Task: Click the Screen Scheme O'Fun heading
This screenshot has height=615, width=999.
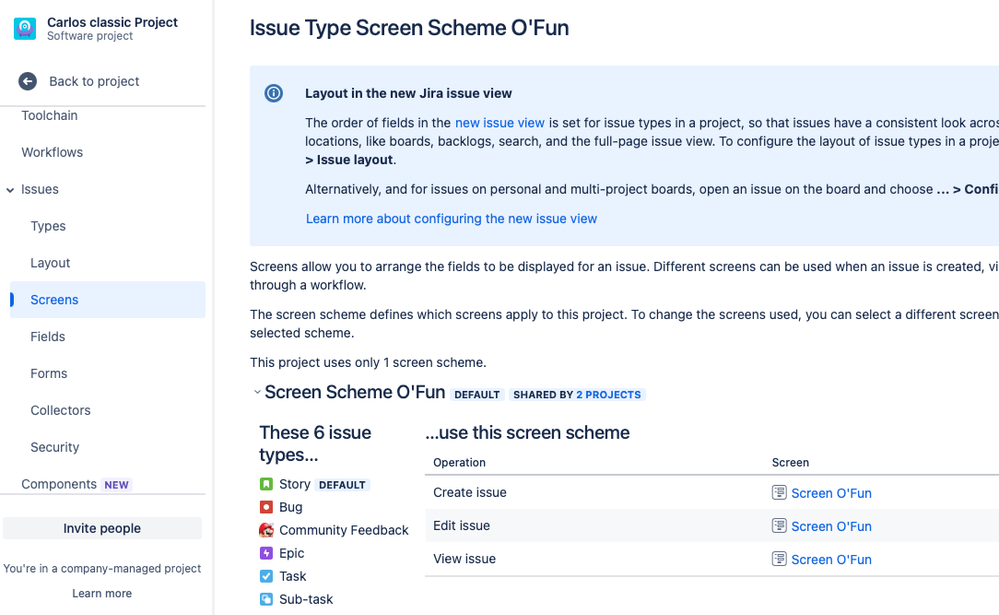Action: click(x=355, y=392)
